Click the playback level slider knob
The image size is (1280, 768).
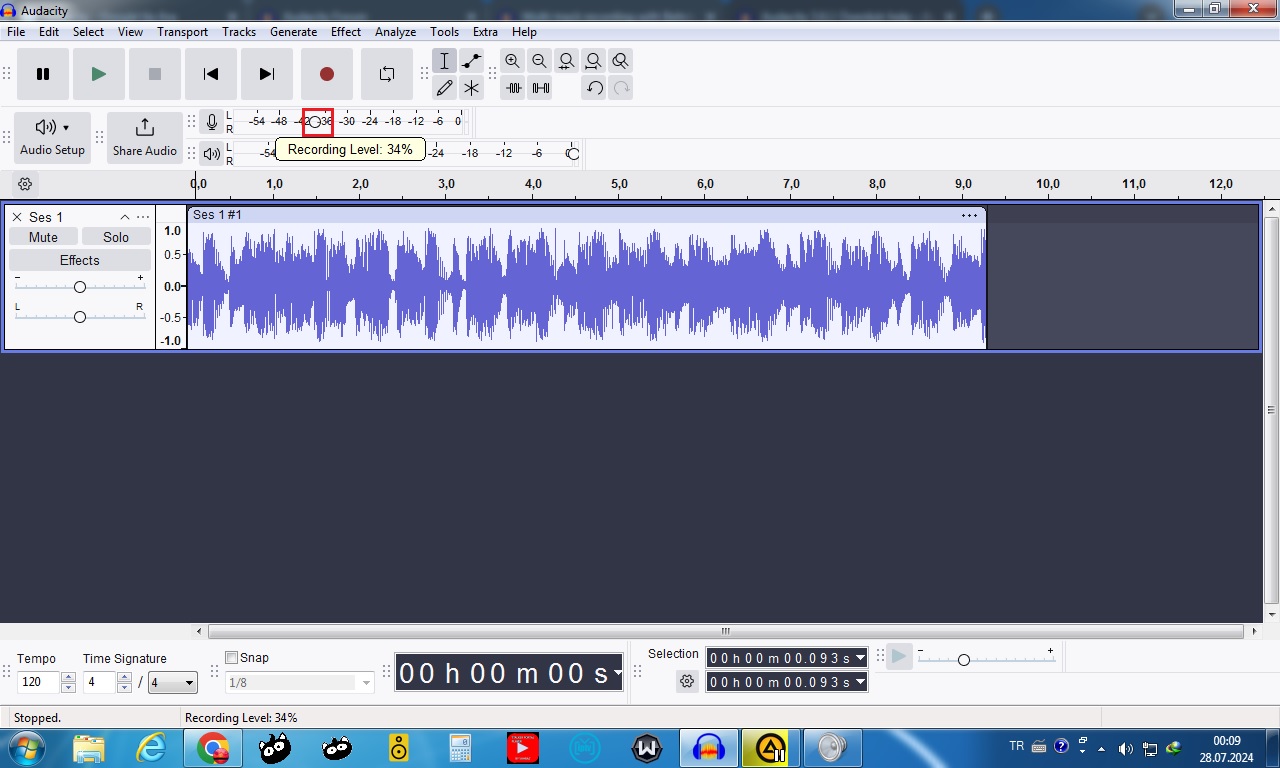pyautogui.click(x=573, y=154)
